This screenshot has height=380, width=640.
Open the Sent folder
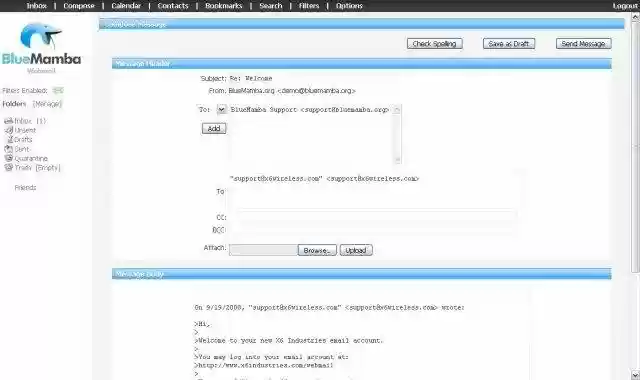(22, 149)
